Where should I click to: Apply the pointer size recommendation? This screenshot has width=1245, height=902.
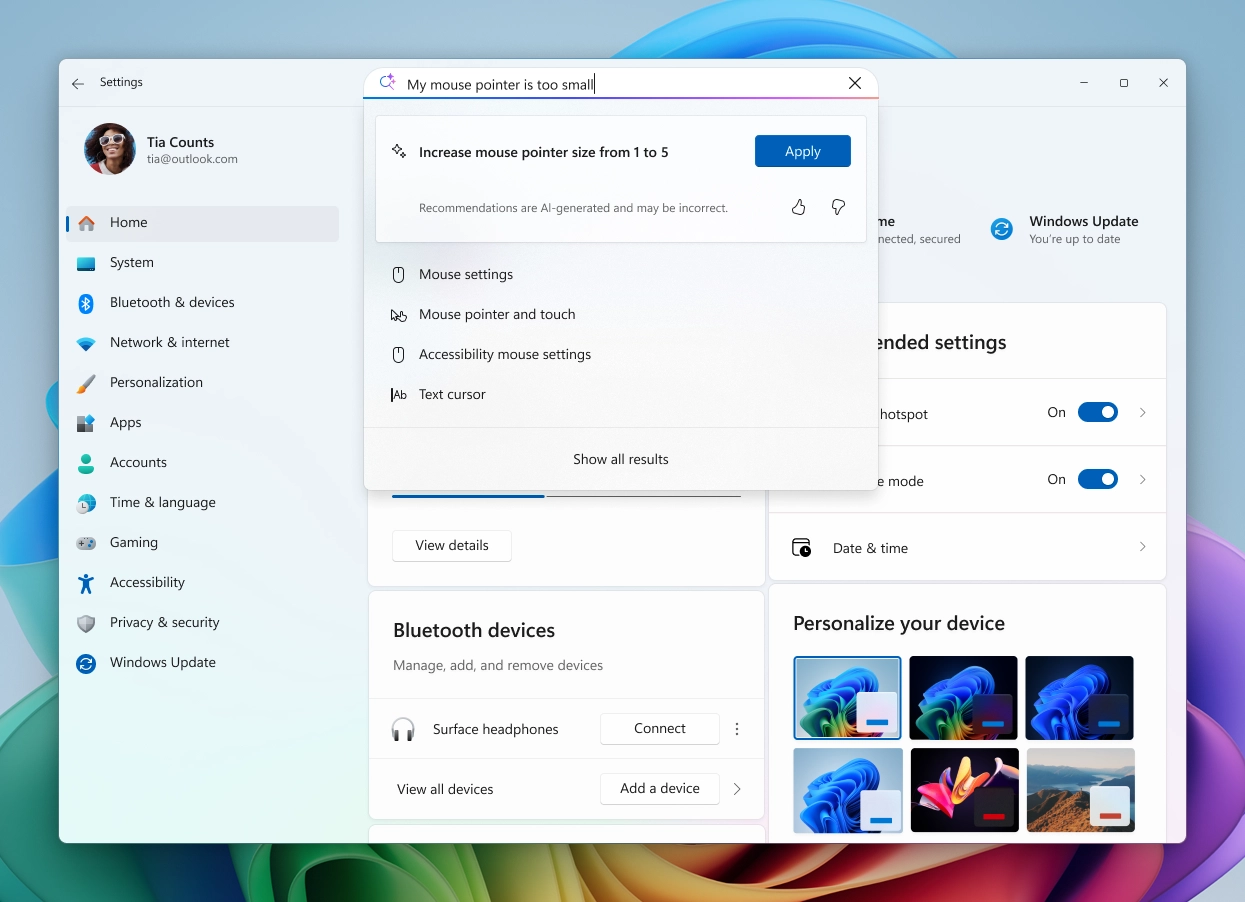(x=803, y=151)
